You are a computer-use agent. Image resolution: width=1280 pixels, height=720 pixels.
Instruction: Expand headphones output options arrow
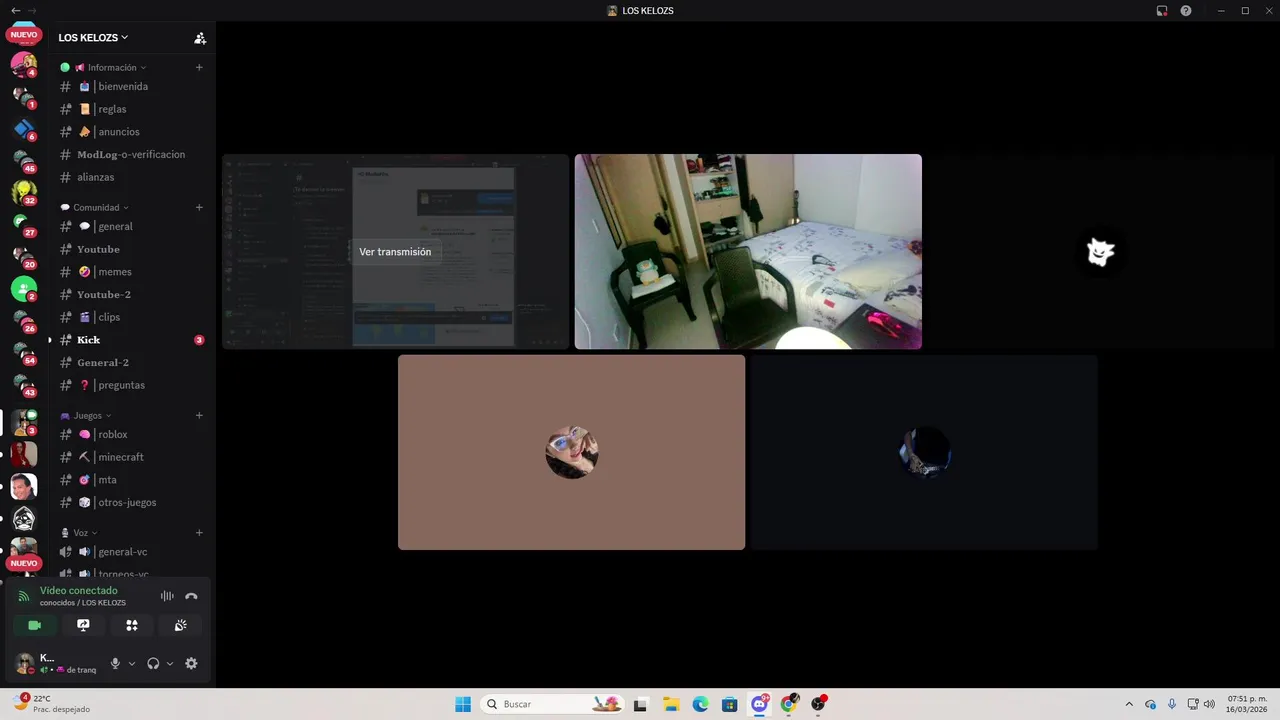coord(169,663)
